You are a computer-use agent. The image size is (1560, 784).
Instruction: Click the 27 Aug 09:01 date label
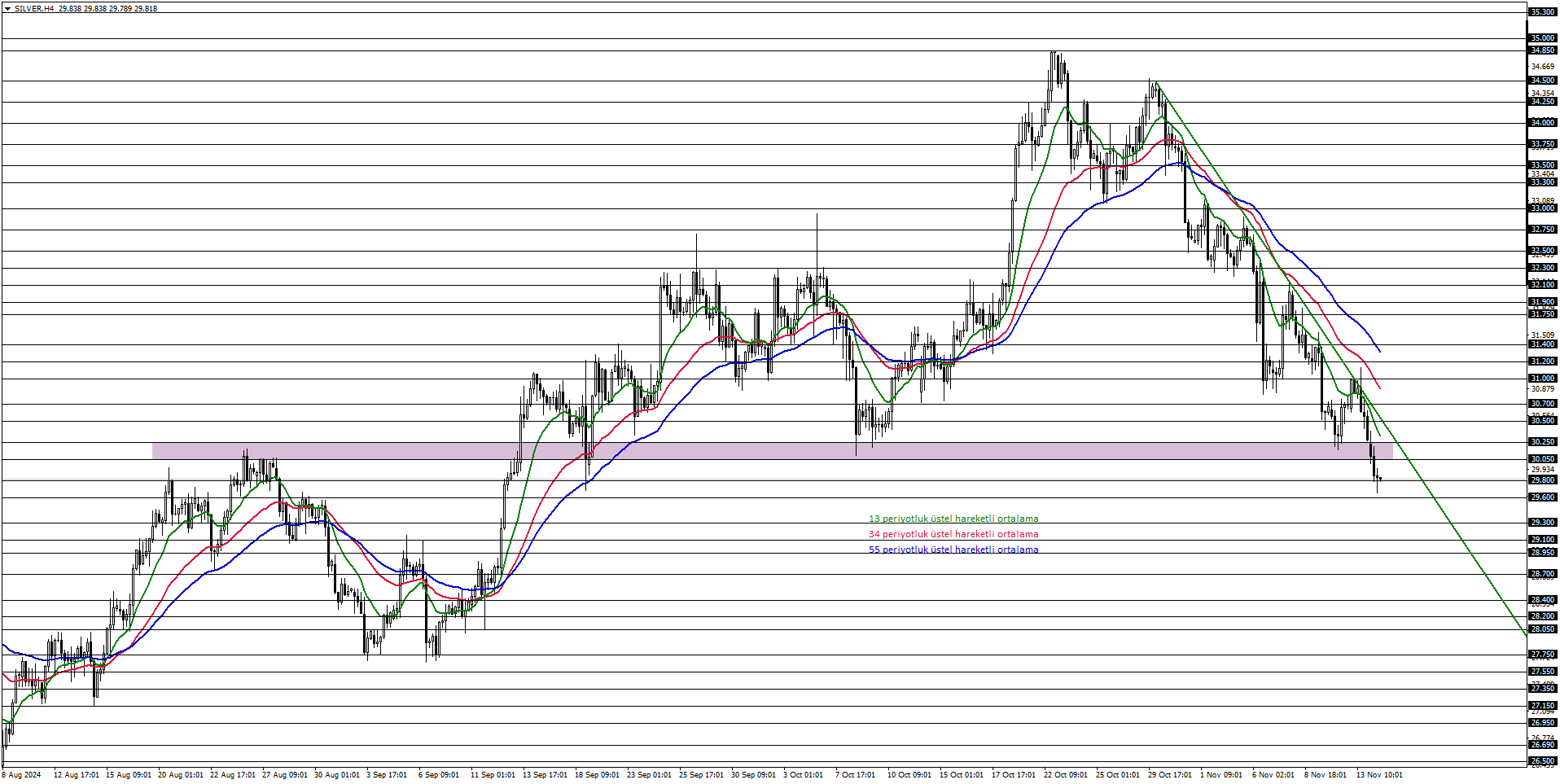(285, 775)
